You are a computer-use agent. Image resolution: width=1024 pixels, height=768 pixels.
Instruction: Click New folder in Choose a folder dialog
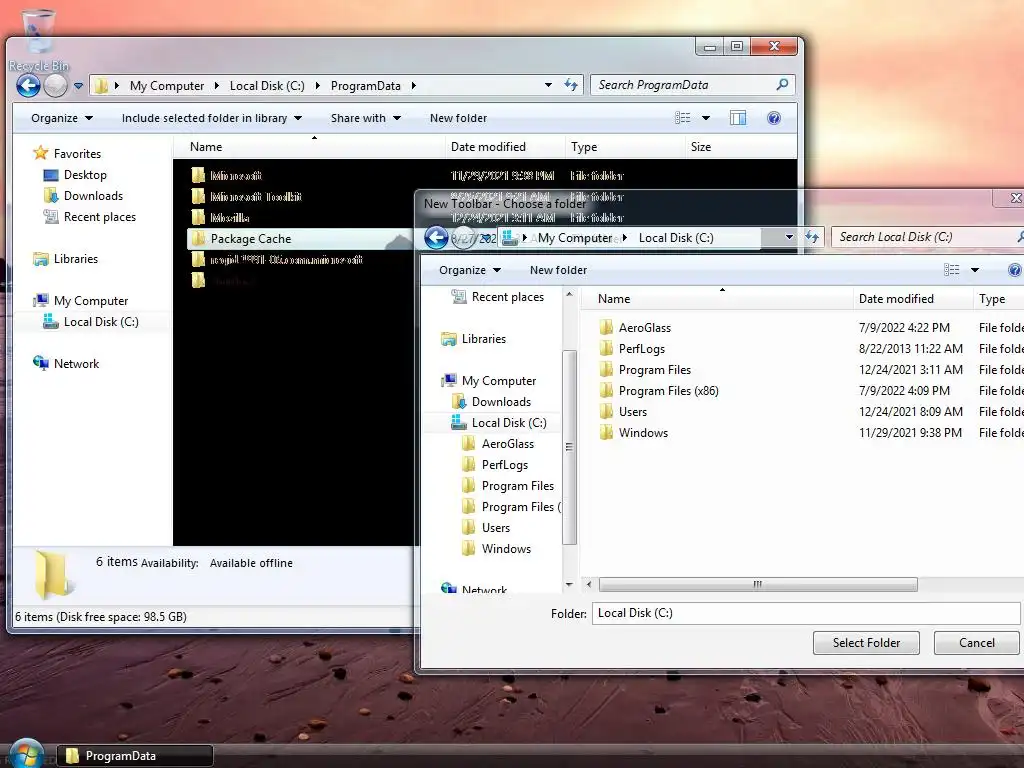click(x=558, y=270)
